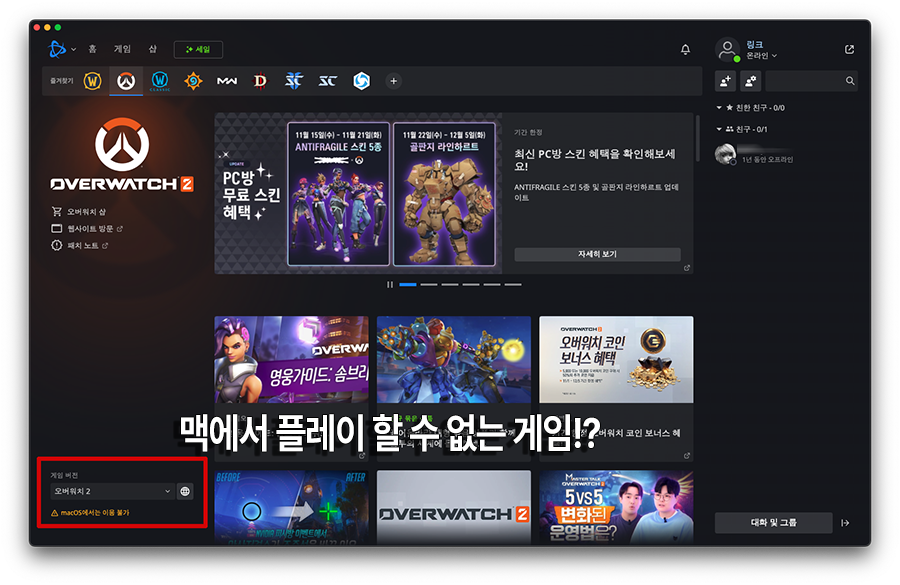This screenshot has width=900, height=585.
Task: Click the 링크 profile name
Action: pyautogui.click(x=754, y=44)
